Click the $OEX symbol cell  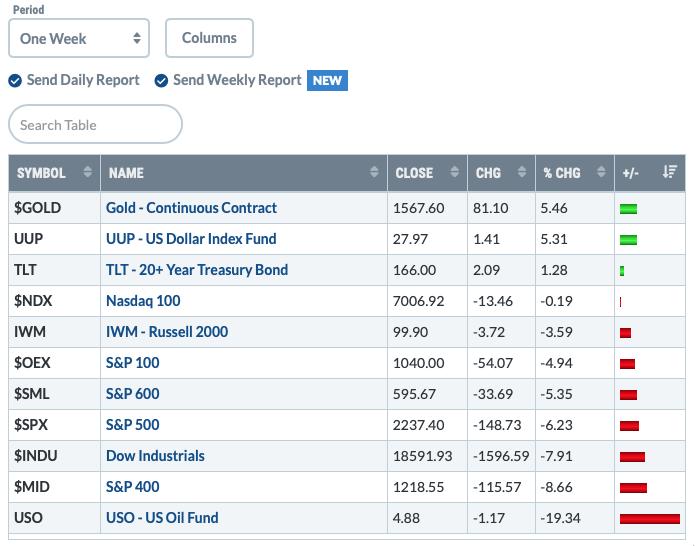(55, 363)
